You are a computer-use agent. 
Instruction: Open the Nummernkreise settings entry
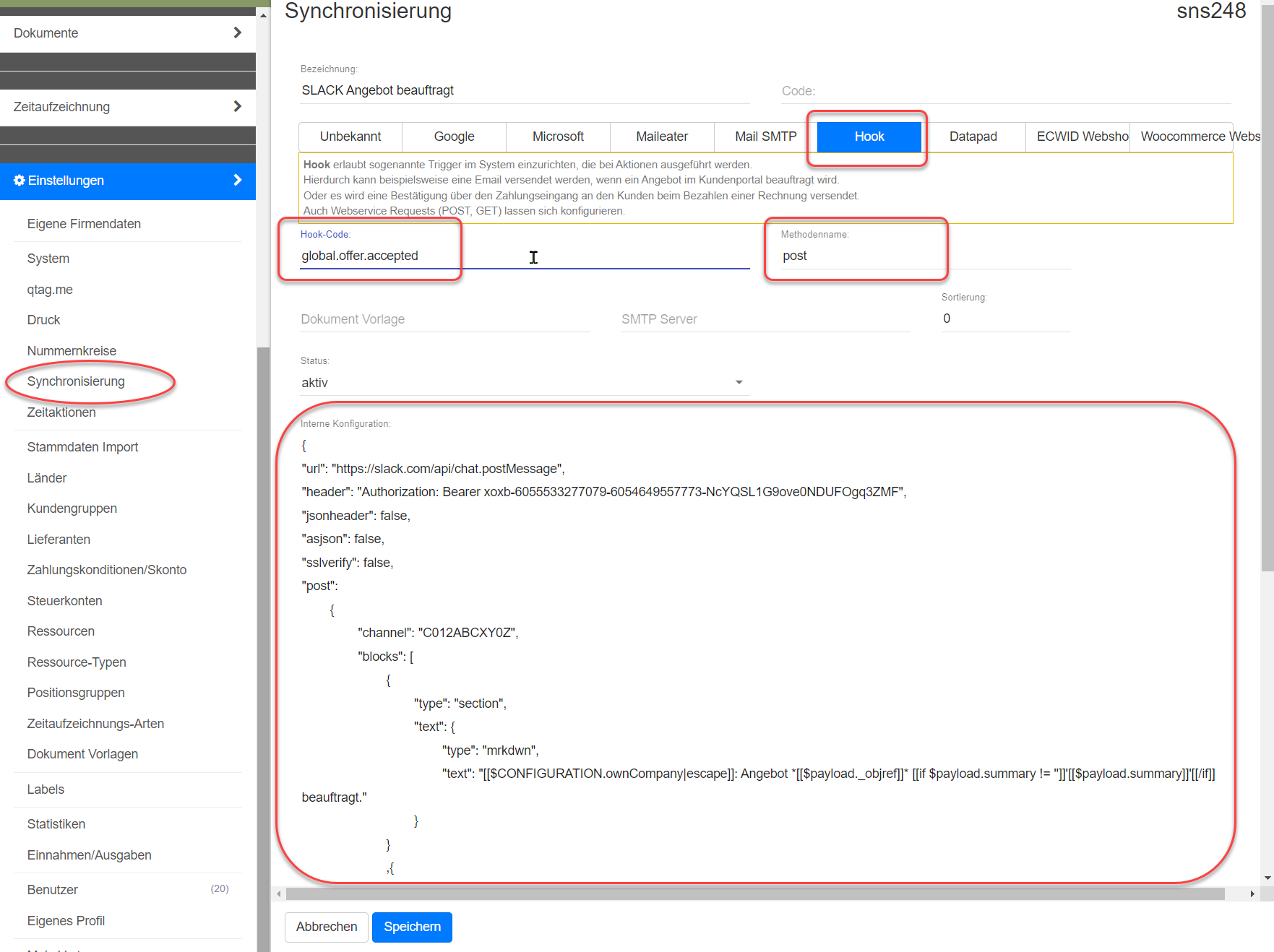tap(72, 351)
